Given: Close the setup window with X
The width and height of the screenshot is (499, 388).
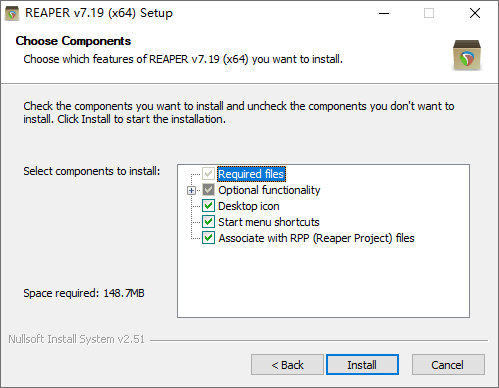Looking at the screenshot, I should pos(475,13).
